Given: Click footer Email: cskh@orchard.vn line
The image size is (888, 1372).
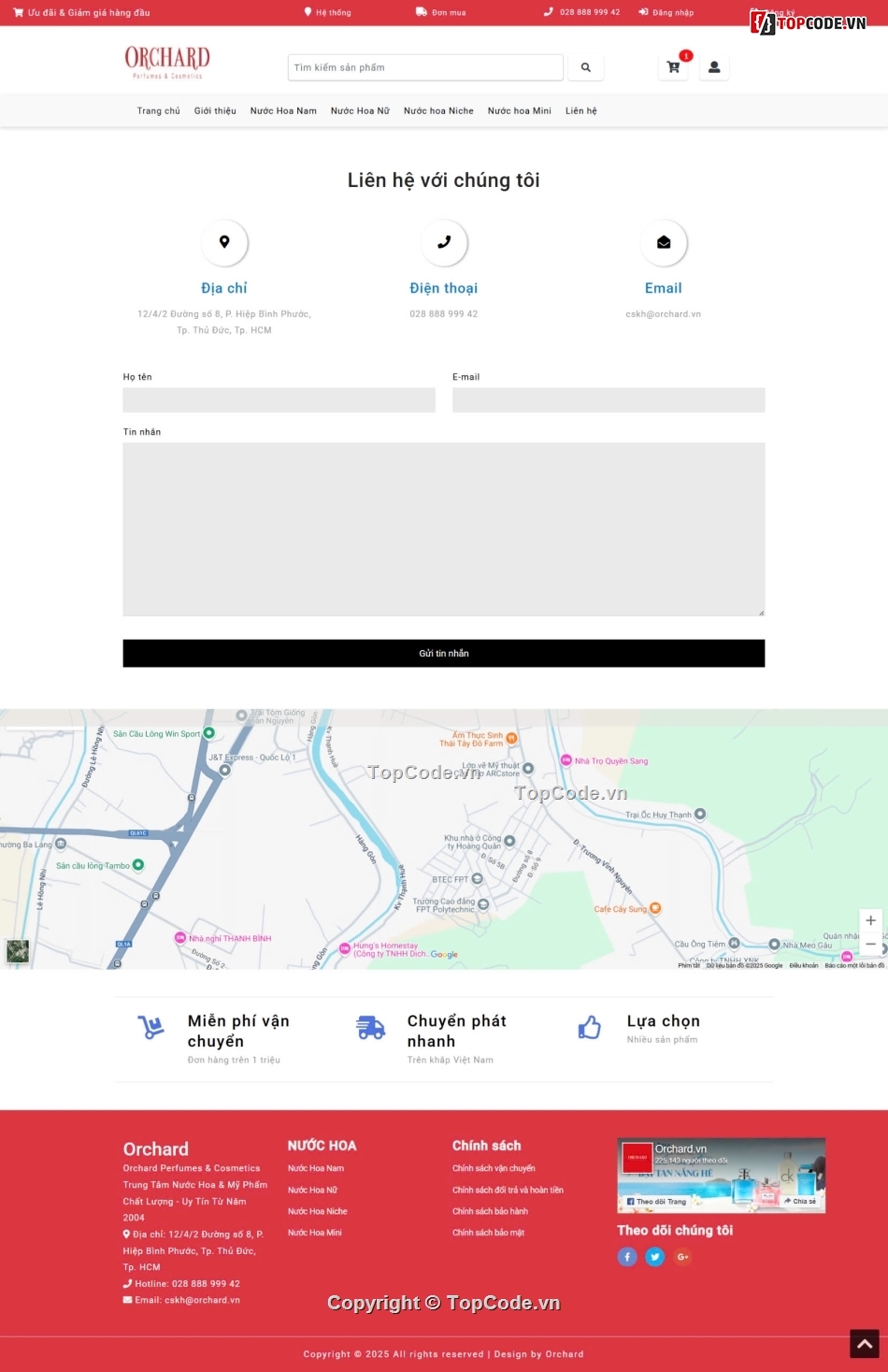Looking at the screenshot, I should click(x=182, y=1300).
